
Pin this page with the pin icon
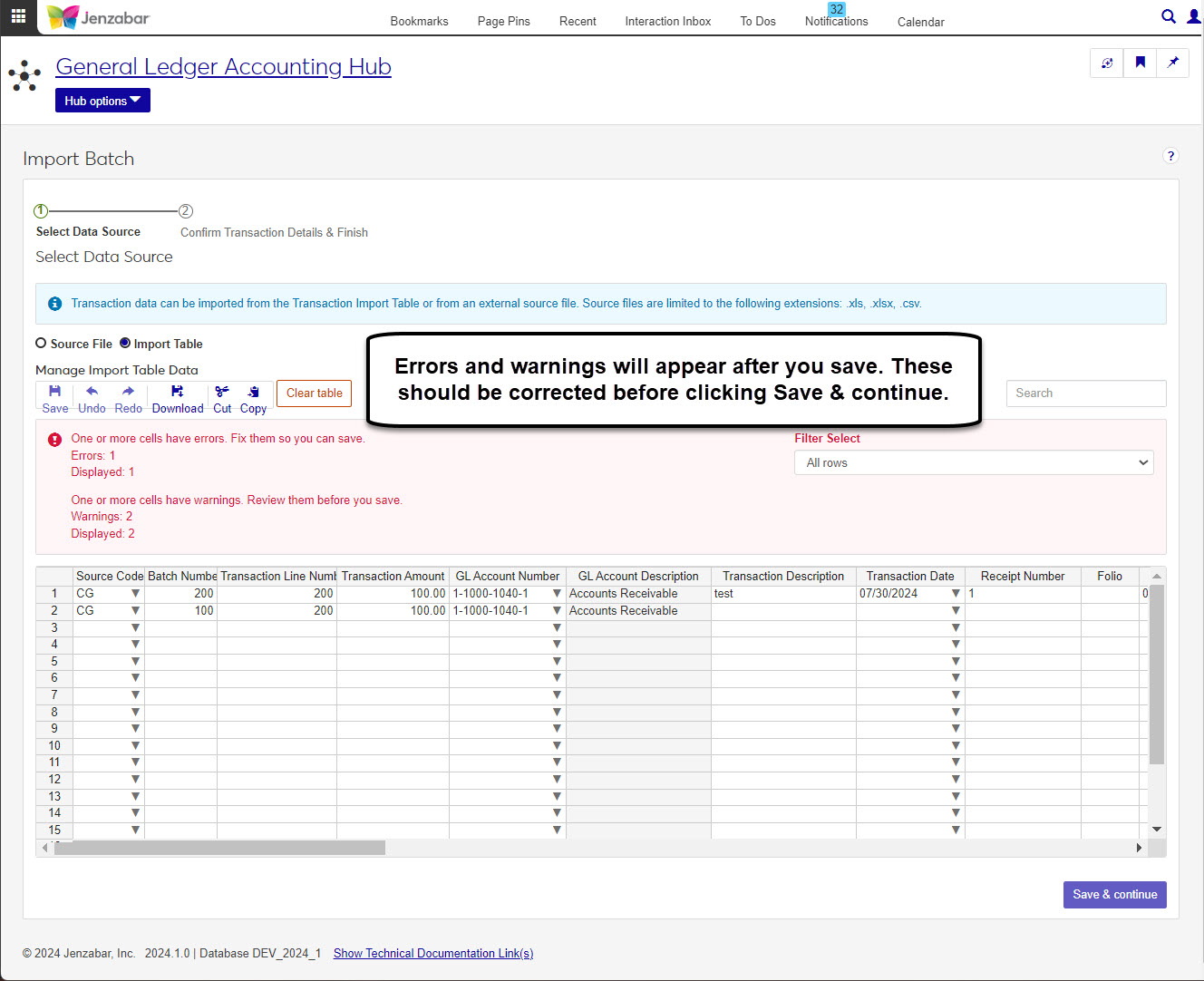click(x=1172, y=63)
